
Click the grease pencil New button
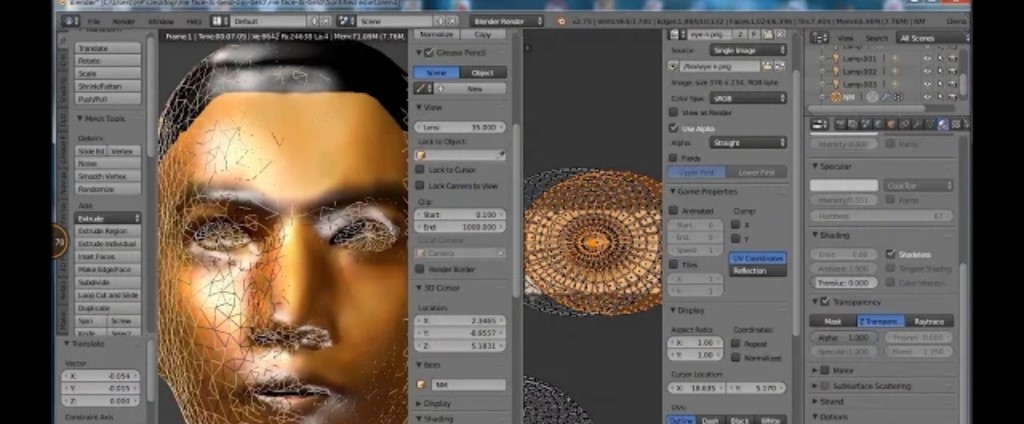469,88
